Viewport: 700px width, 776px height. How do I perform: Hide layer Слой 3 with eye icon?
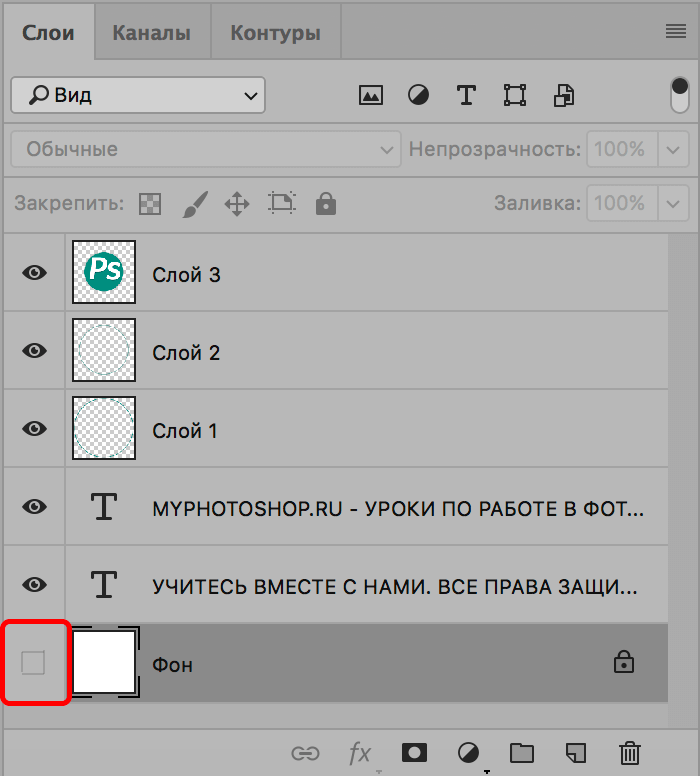35,272
